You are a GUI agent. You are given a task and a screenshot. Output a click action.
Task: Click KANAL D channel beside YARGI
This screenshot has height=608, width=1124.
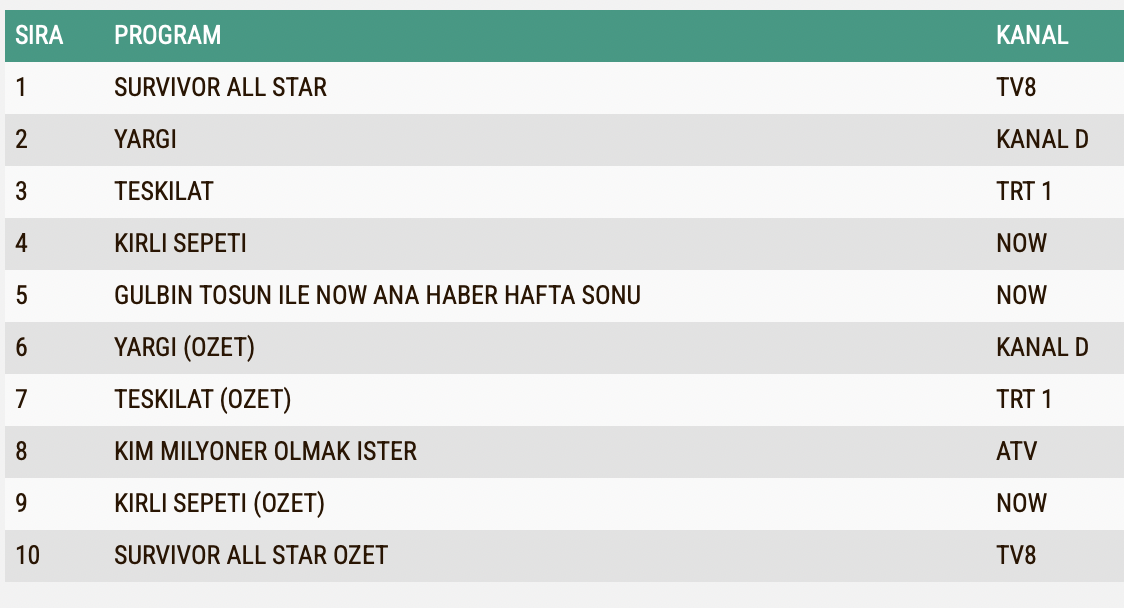[1042, 139]
